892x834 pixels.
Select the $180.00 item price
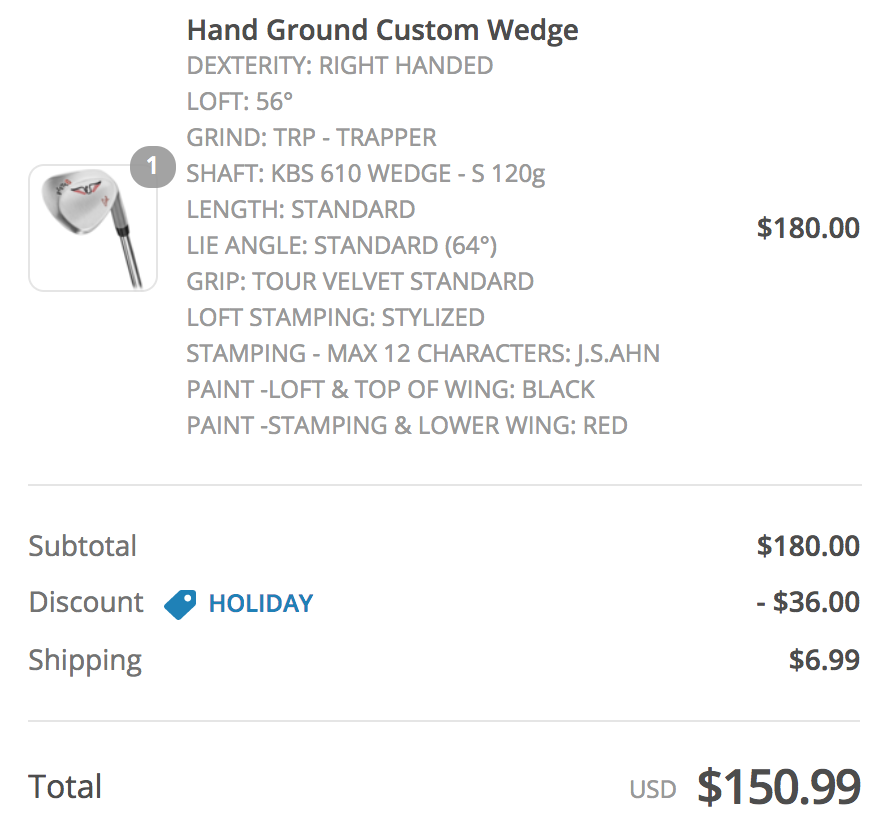click(808, 228)
